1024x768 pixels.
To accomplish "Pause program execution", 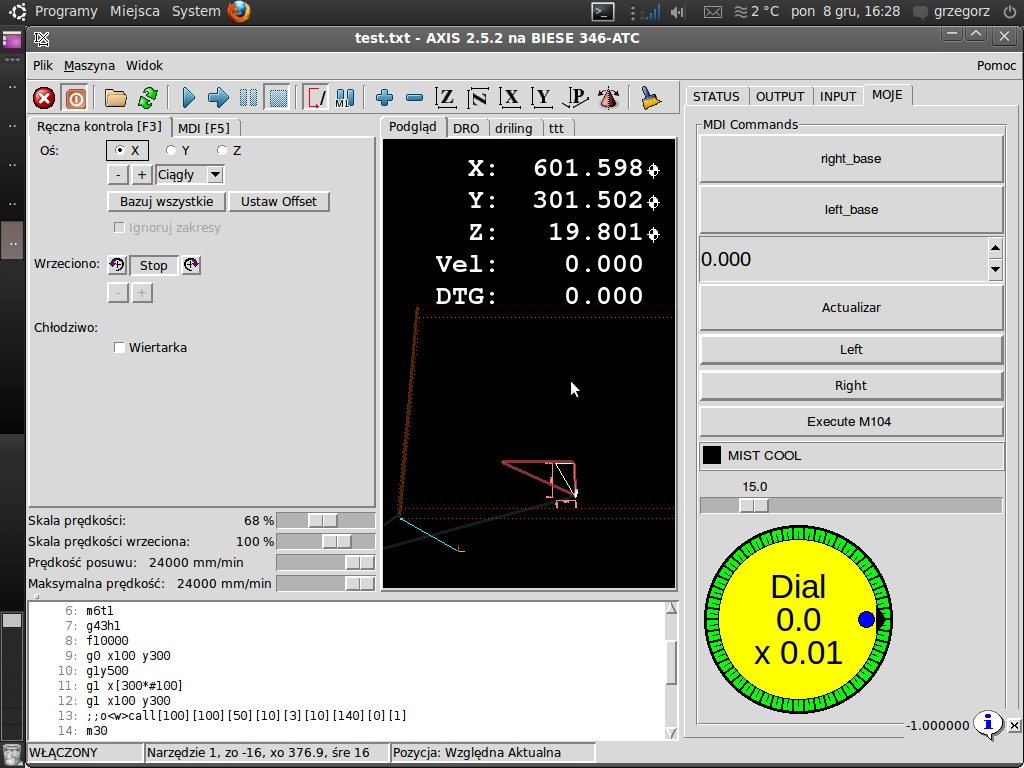I will pos(248,99).
